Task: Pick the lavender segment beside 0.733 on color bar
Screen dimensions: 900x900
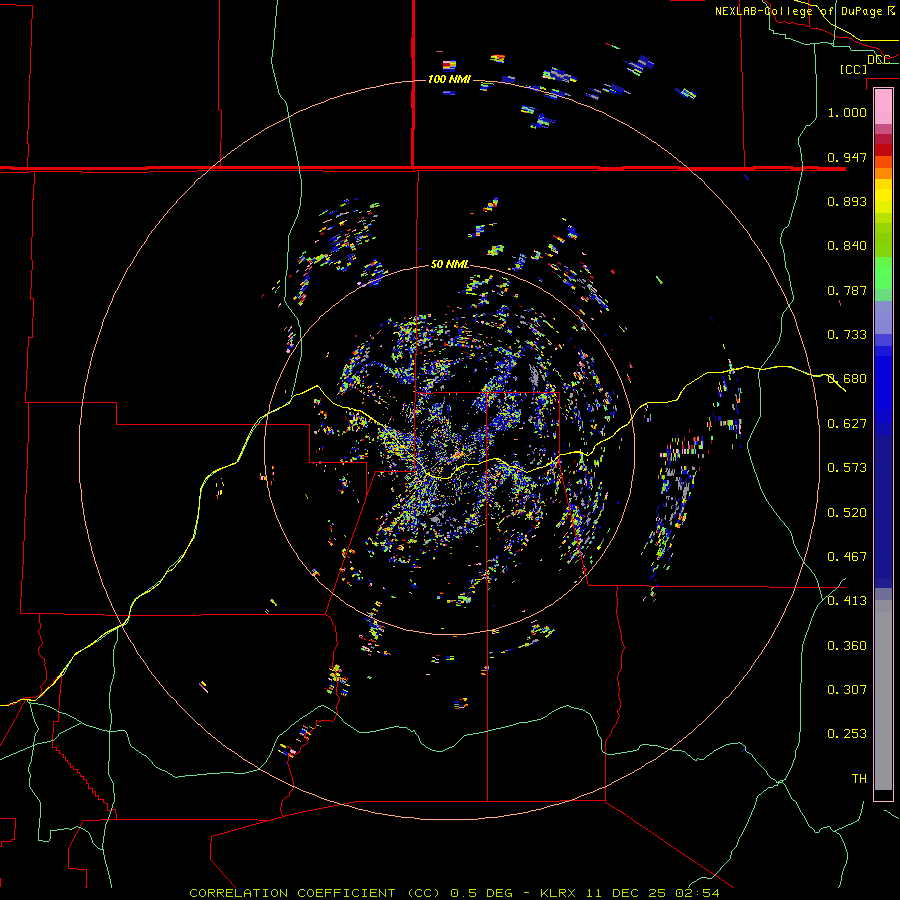Action: point(883,317)
